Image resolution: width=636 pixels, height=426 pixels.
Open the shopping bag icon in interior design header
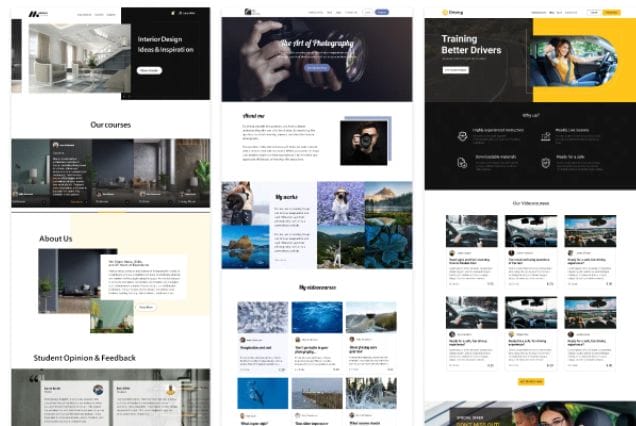click(x=173, y=13)
